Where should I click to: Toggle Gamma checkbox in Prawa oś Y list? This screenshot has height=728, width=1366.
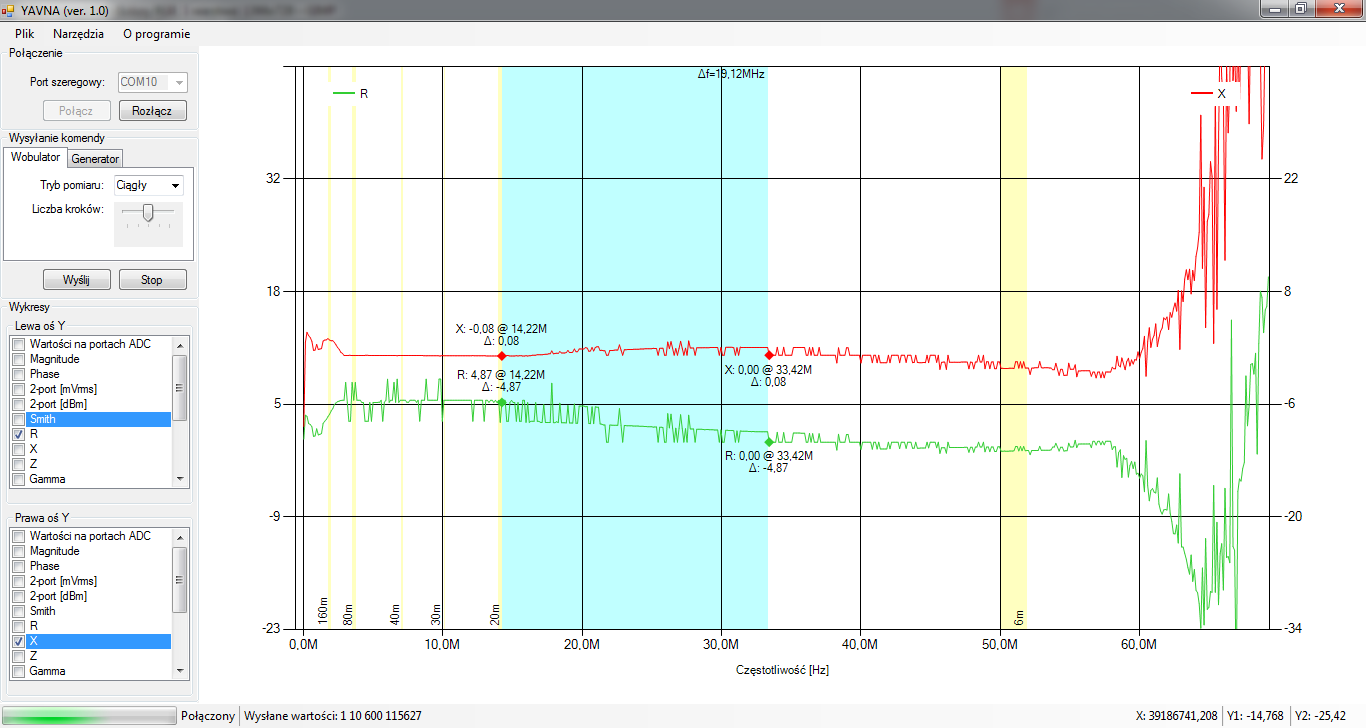pos(18,671)
